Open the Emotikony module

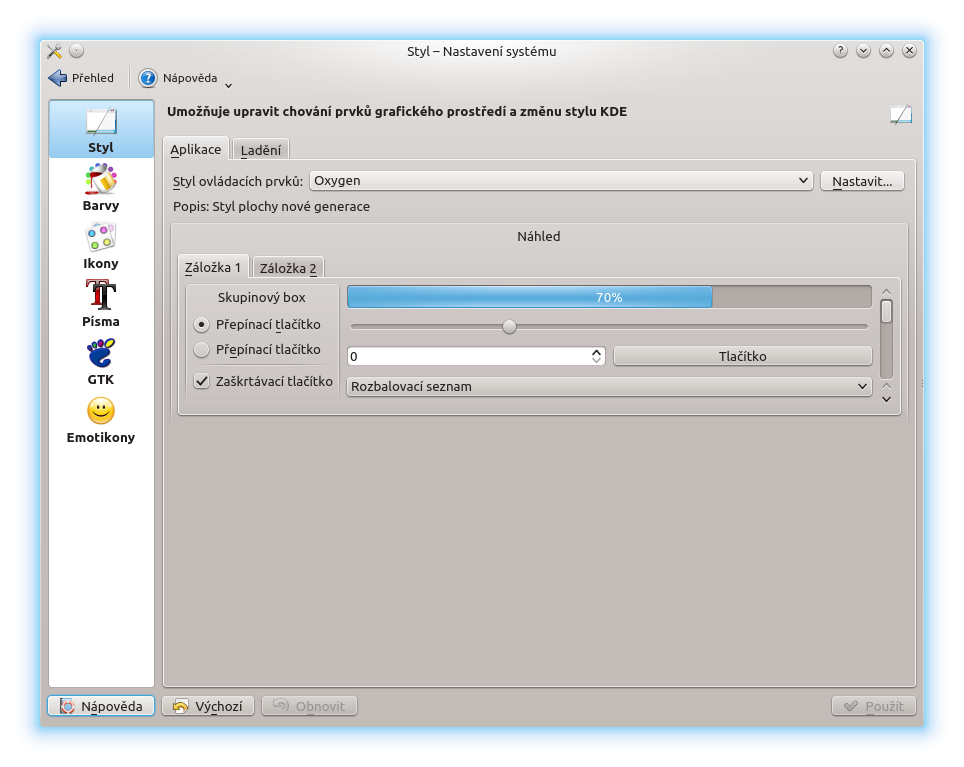101,420
